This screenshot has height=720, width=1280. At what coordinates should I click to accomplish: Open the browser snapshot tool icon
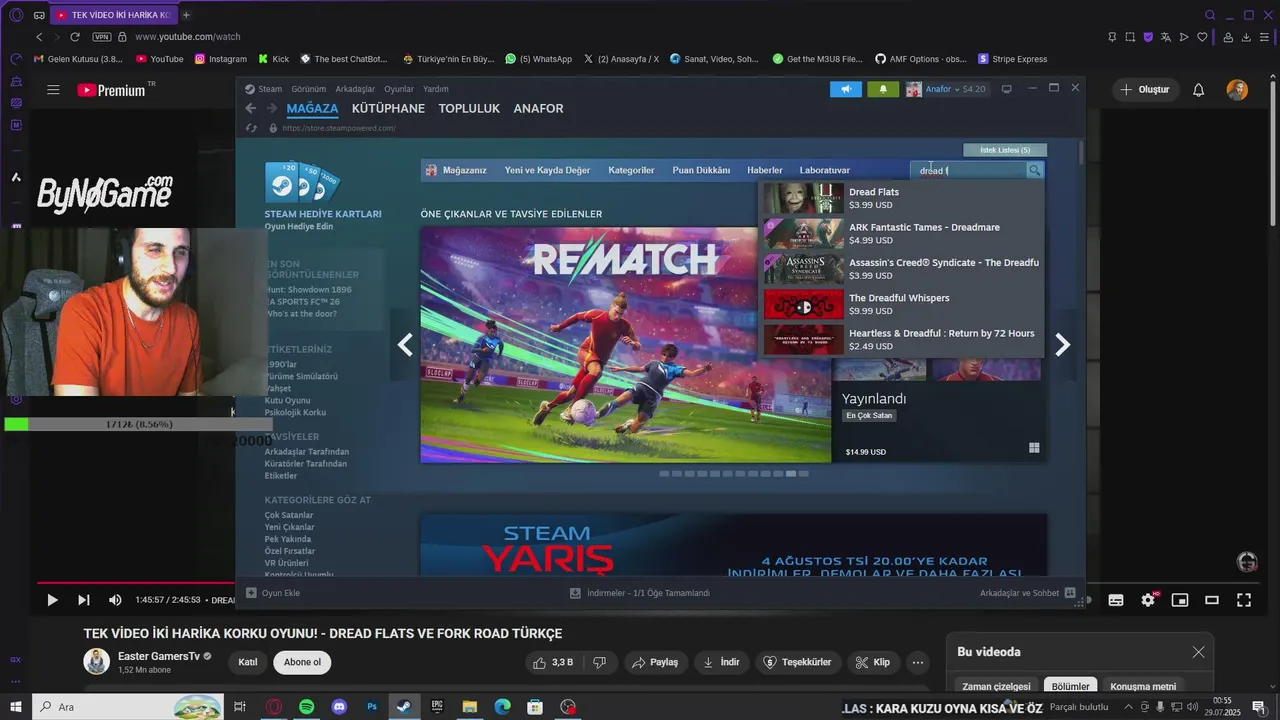1130,37
